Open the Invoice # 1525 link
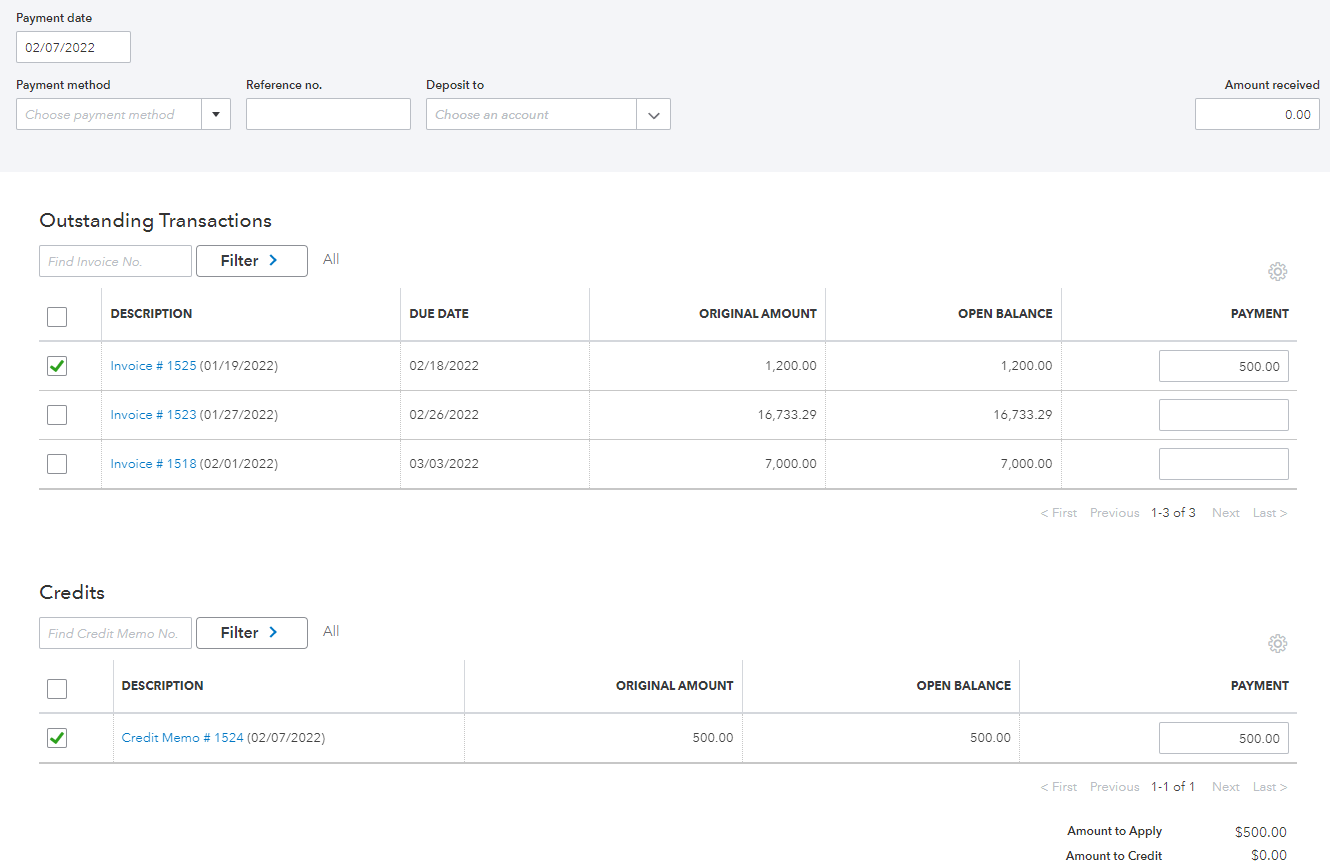 pos(153,366)
